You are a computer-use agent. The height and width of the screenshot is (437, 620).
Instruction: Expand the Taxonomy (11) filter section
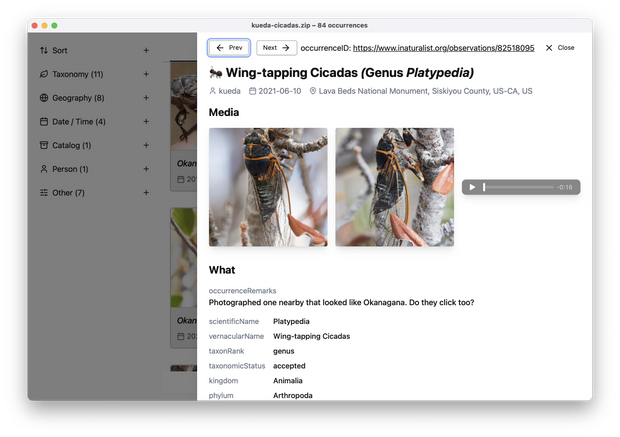pos(146,74)
